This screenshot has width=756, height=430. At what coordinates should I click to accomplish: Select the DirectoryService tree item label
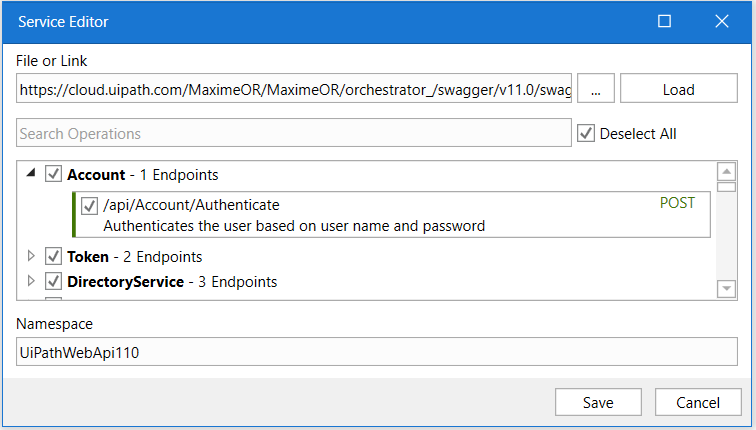click(x=125, y=282)
